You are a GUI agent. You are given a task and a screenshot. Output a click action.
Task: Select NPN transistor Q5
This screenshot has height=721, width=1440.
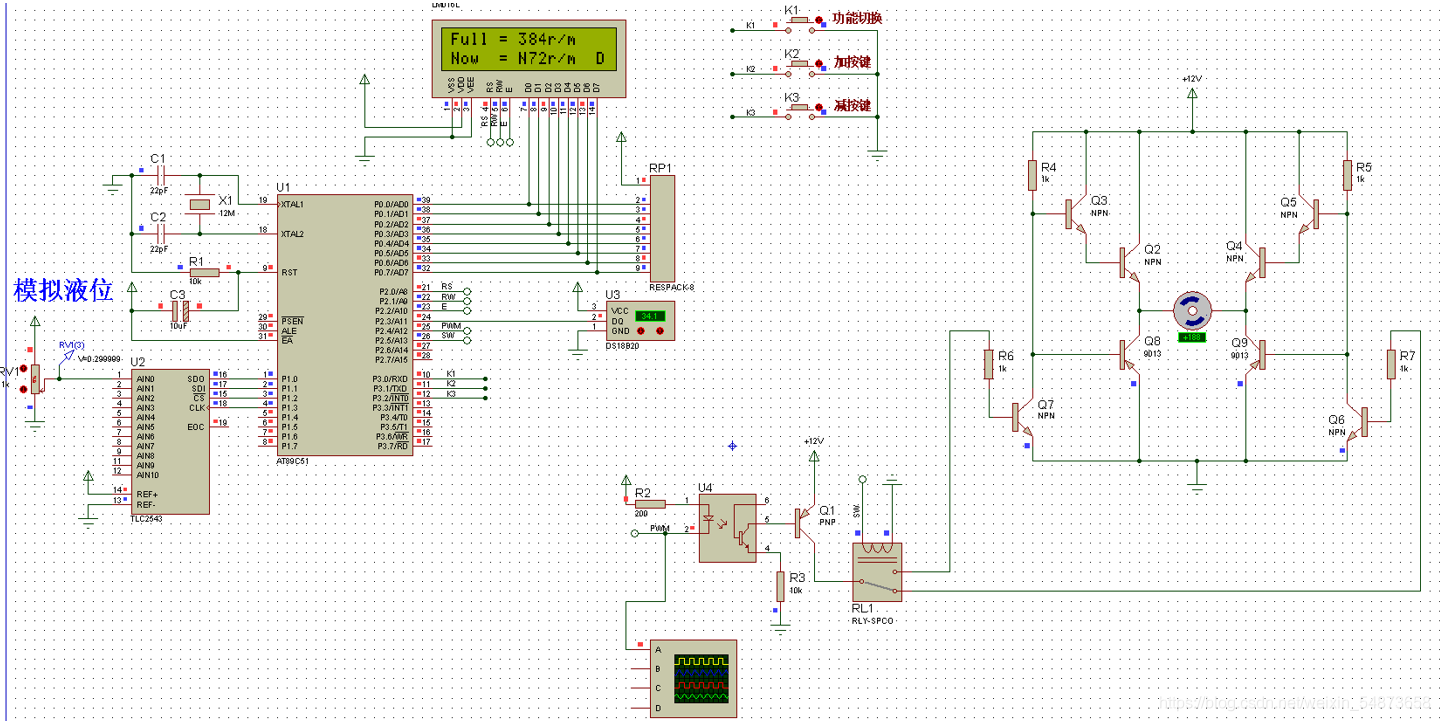(x=1308, y=212)
